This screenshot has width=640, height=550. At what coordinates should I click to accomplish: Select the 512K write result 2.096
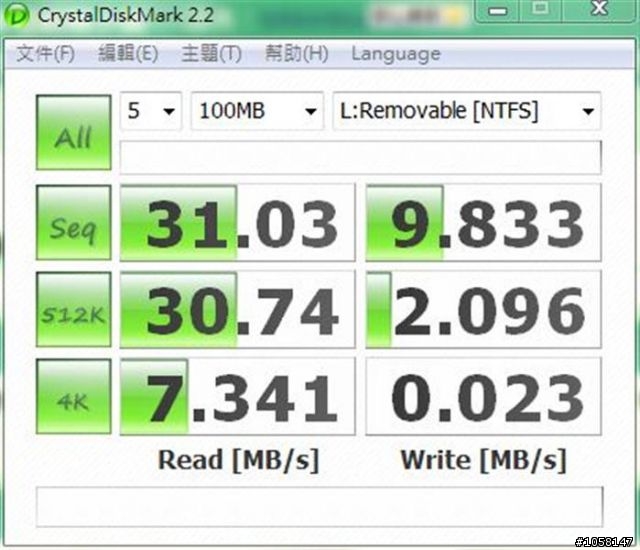(x=483, y=310)
